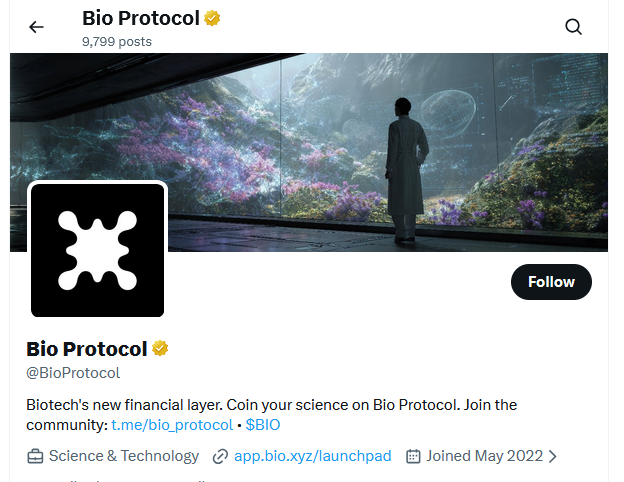Screen dimensions: 624x482
Task: Open search with the magnifier icon
Action: 573,27
